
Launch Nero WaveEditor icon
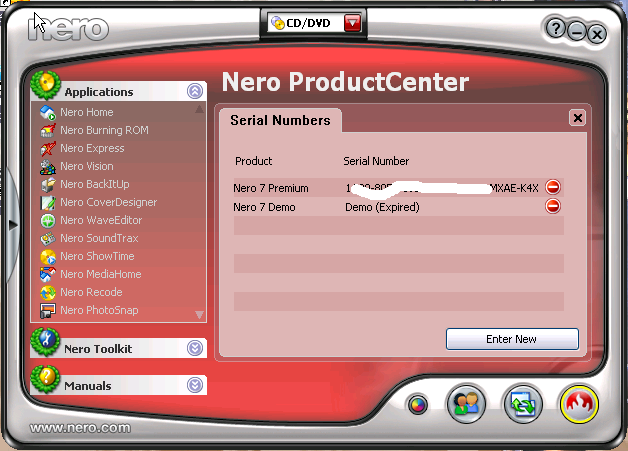pyautogui.click(x=48, y=221)
